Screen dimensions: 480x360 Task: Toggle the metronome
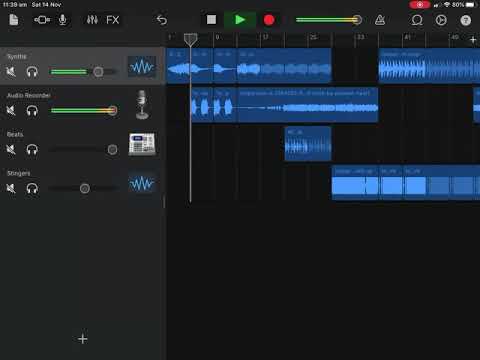(380, 20)
